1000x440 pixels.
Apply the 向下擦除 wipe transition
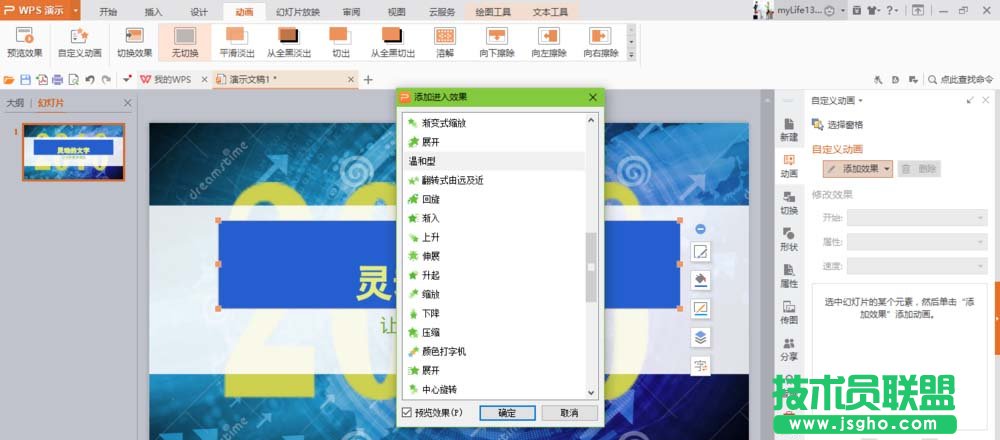click(x=497, y=43)
